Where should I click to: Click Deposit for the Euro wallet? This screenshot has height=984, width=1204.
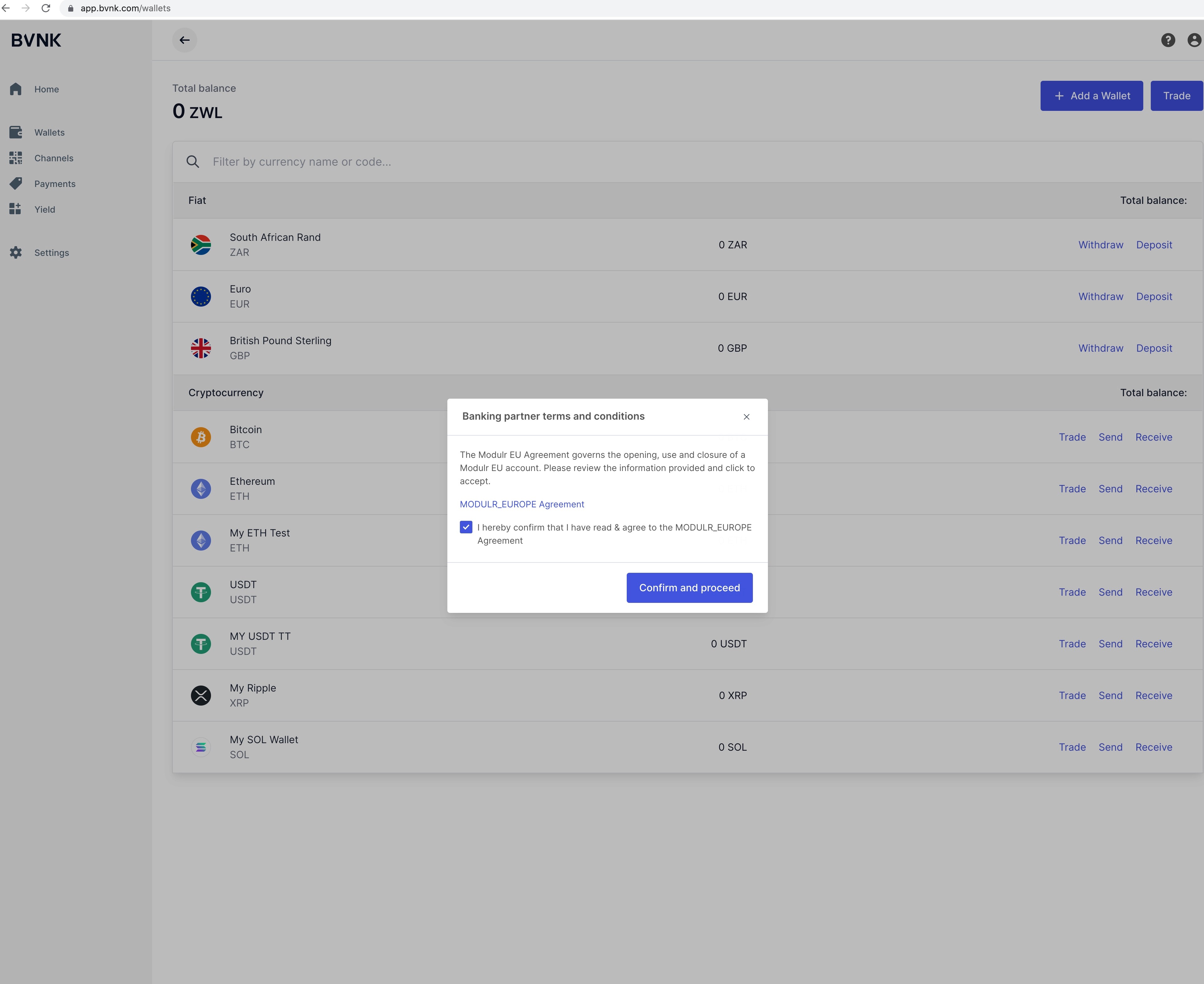(x=1154, y=297)
